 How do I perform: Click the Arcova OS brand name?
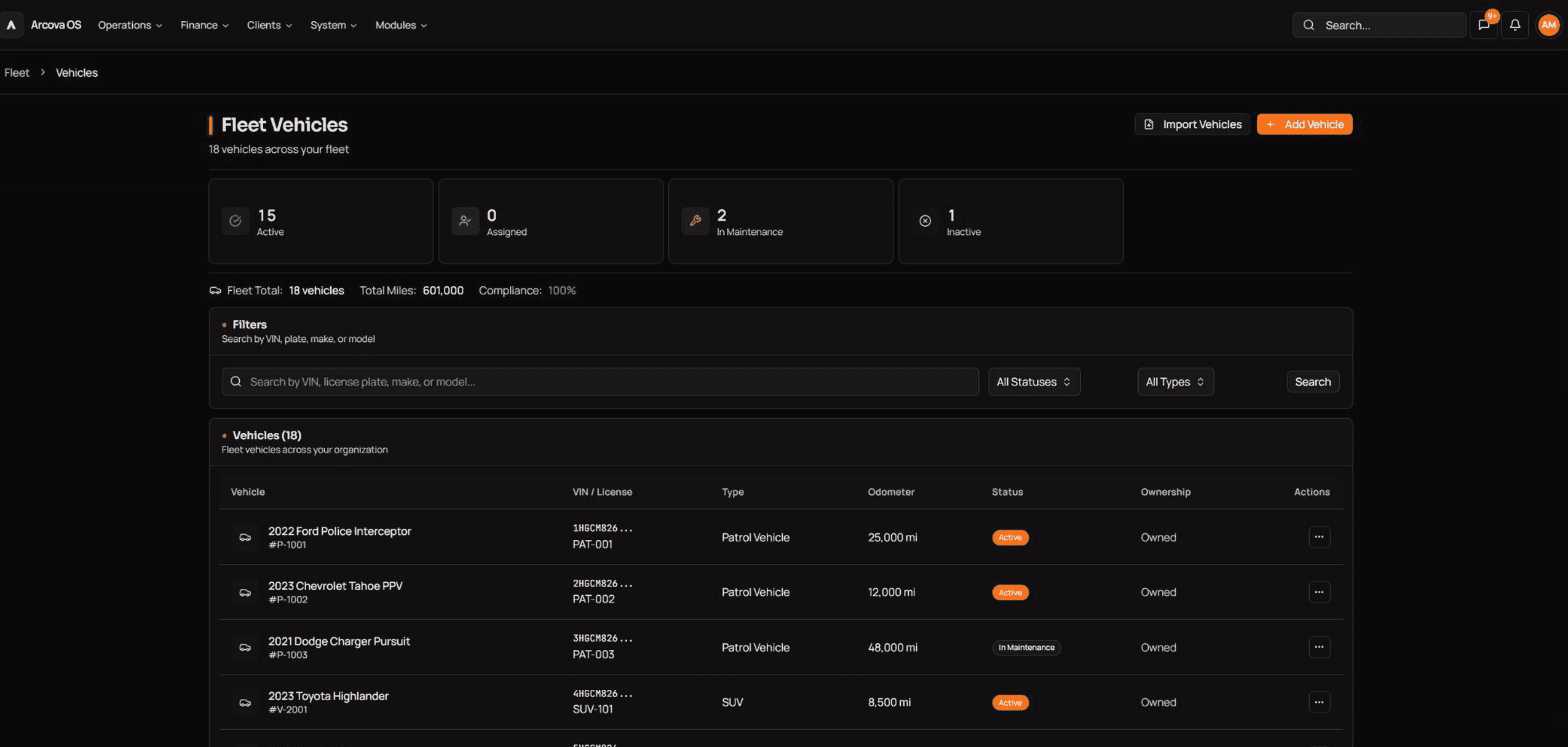[x=56, y=25]
